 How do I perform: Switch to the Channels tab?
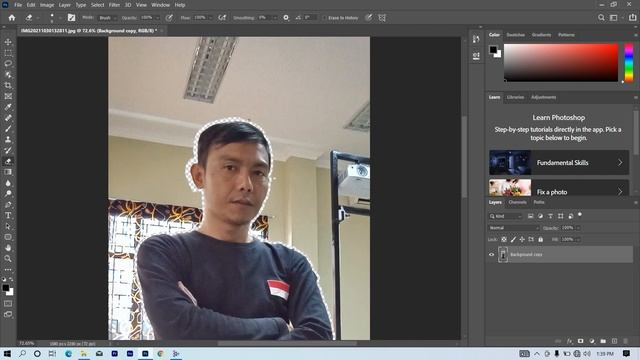pos(518,202)
